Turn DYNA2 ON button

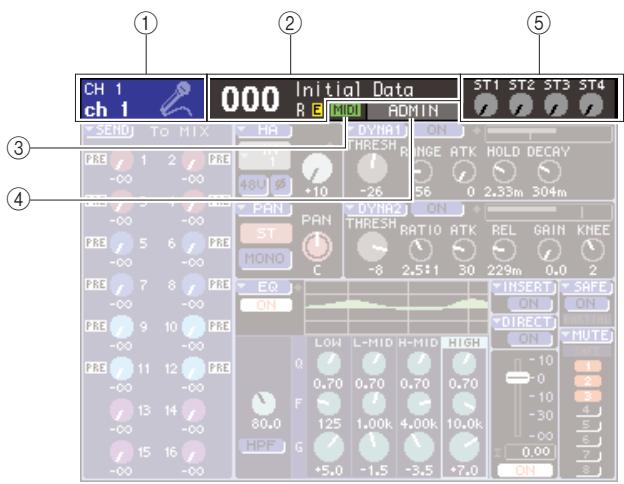pos(437,209)
